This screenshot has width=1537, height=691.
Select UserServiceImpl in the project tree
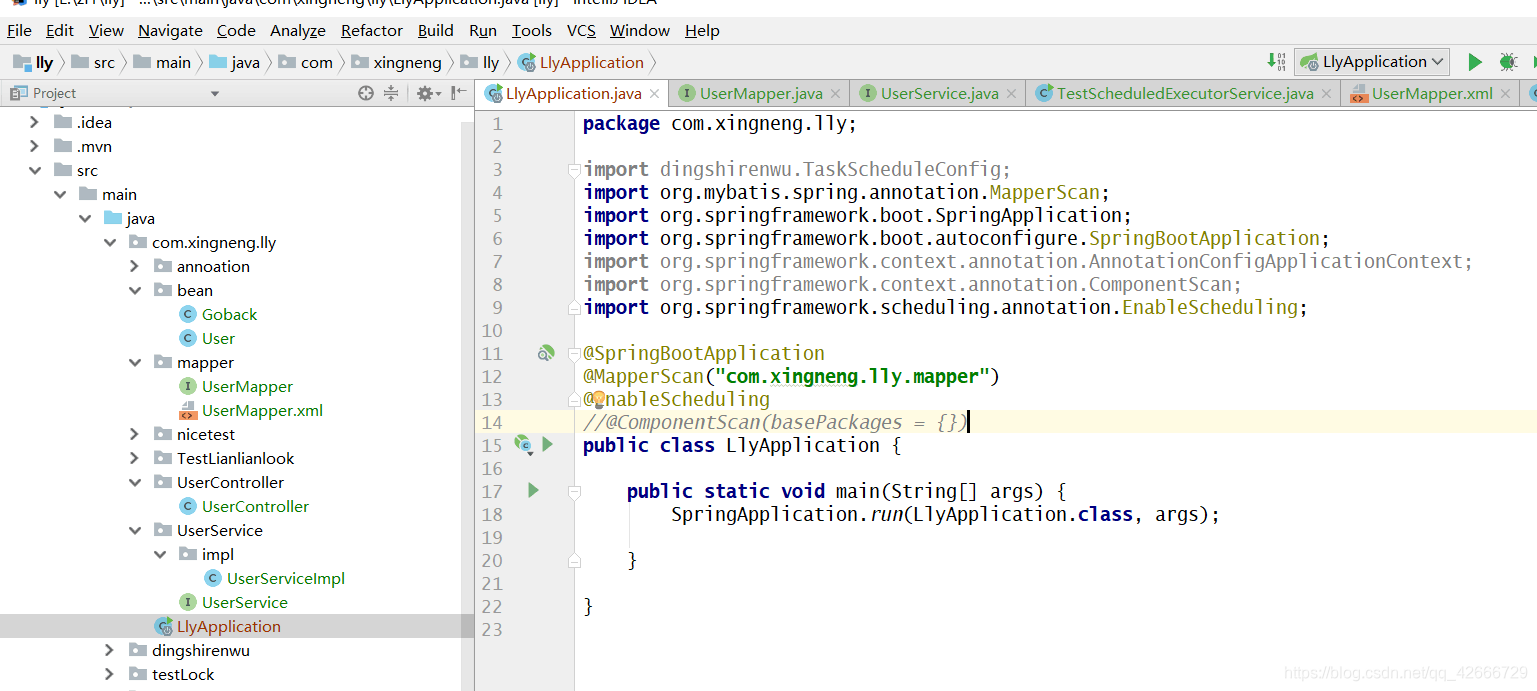(x=285, y=578)
